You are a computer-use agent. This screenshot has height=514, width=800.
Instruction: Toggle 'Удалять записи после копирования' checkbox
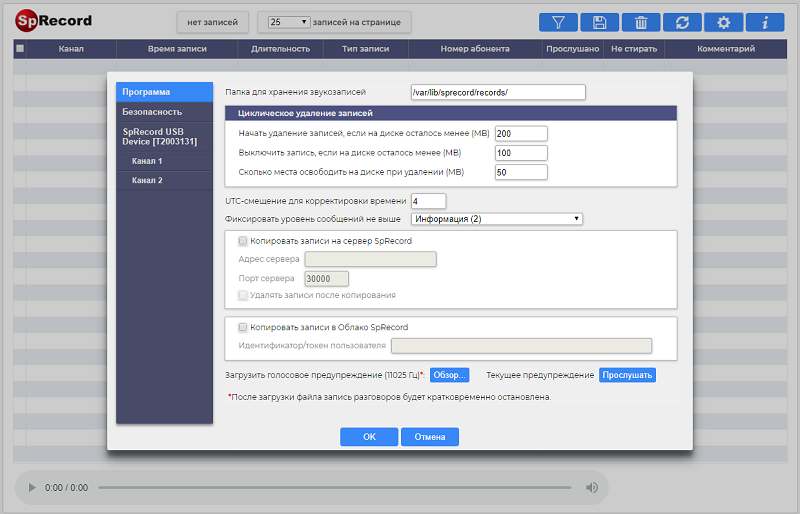(x=243, y=295)
